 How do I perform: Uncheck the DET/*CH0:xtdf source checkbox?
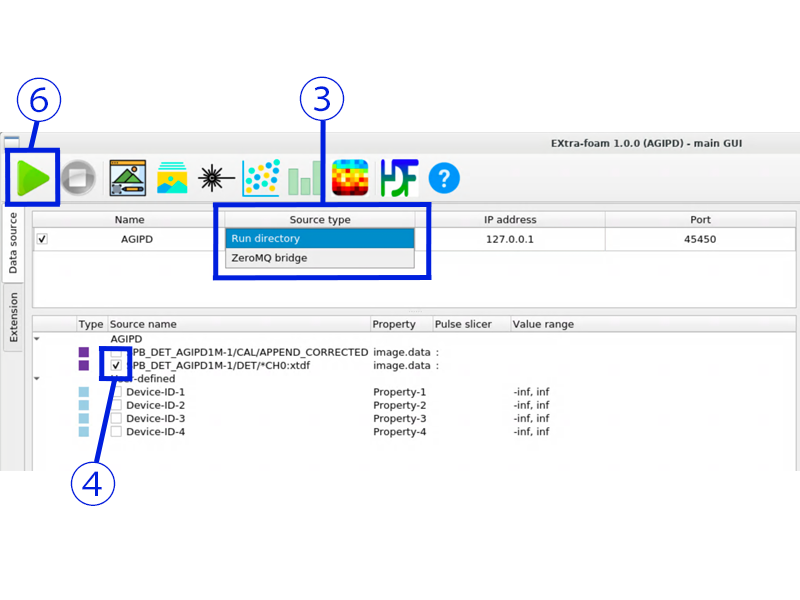116,365
